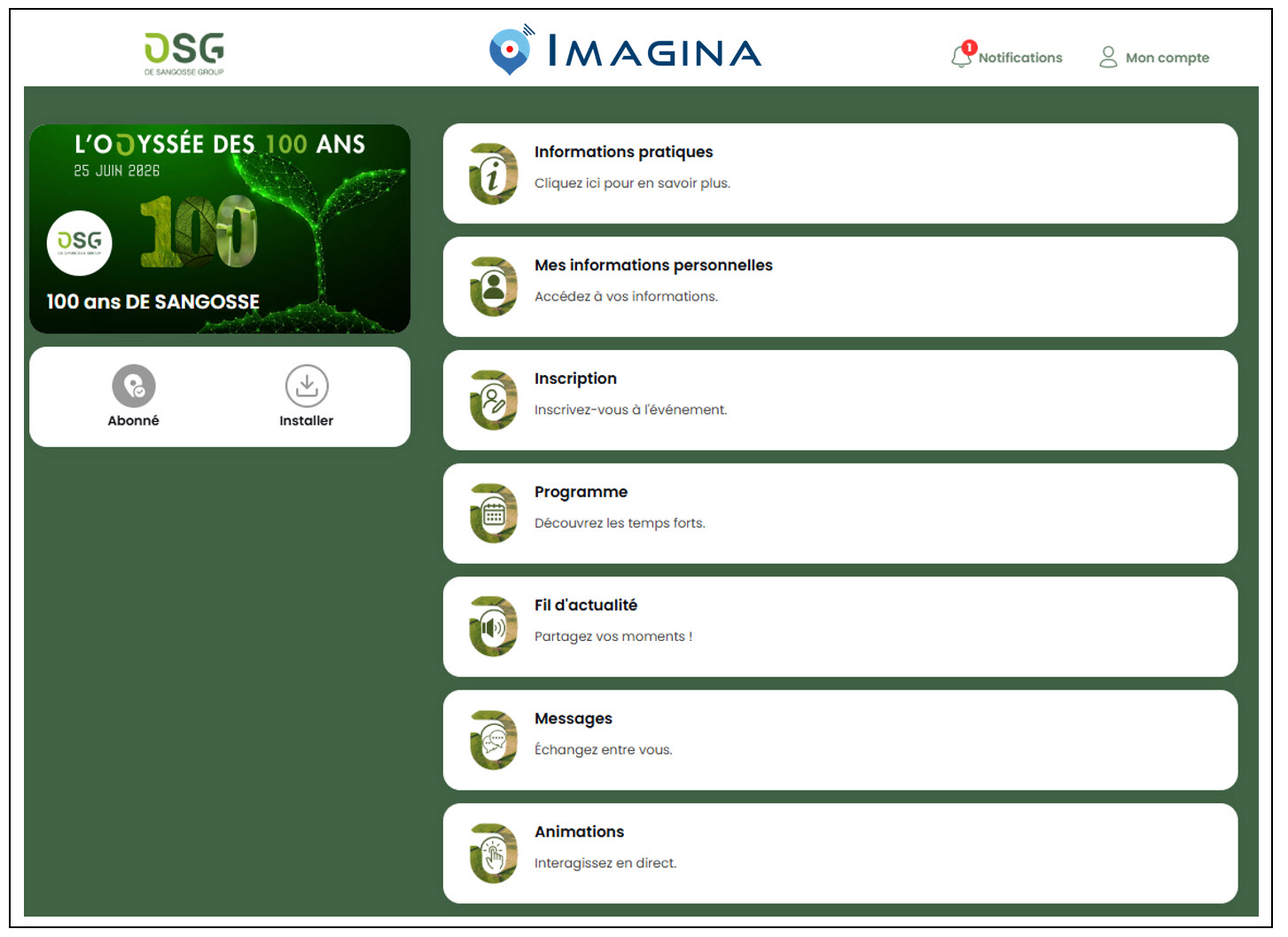The width and height of the screenshot is (1288, 937).
Task: Open the L'Odyssée des 100 ans banner
Action: [x=220, y=229]
